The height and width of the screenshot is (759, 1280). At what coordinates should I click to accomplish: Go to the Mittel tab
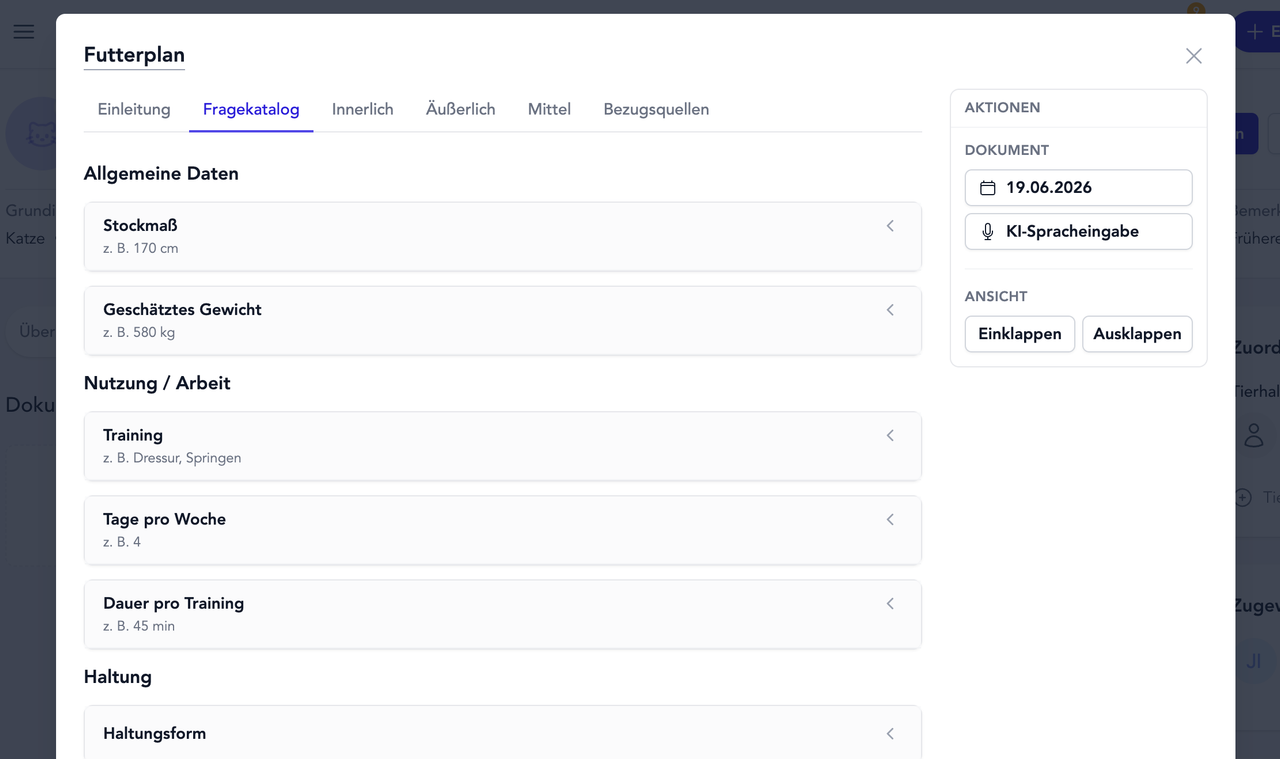549,110
